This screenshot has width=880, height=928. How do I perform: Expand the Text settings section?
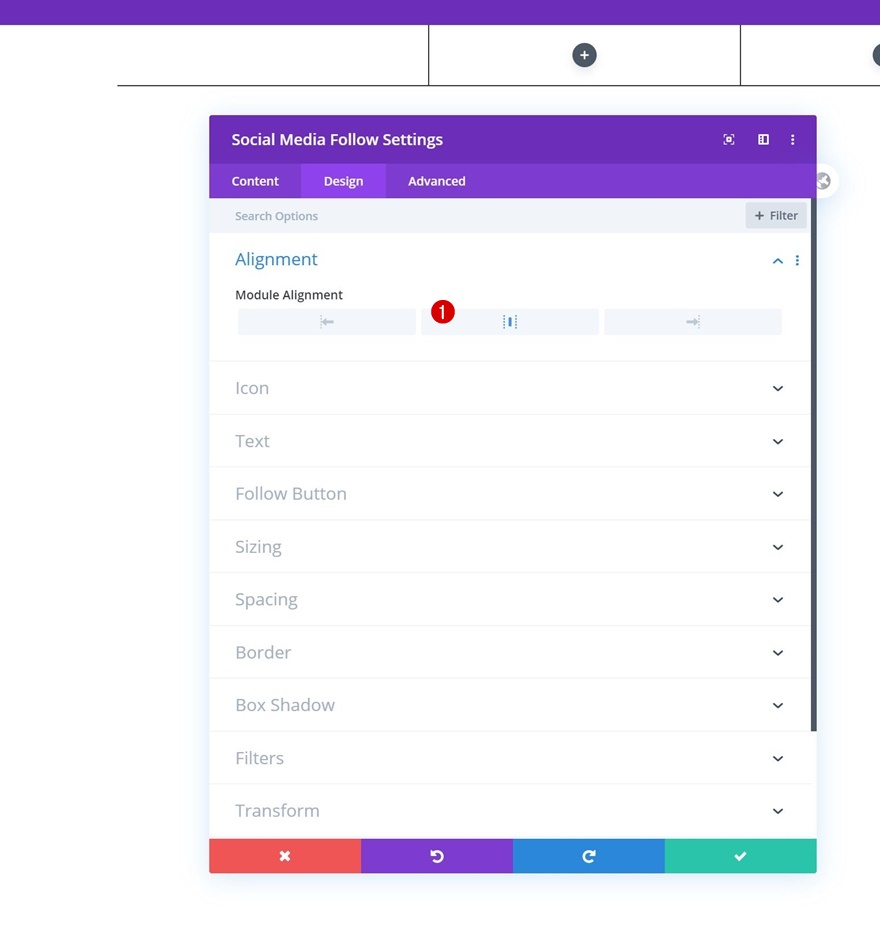[510, 441]
